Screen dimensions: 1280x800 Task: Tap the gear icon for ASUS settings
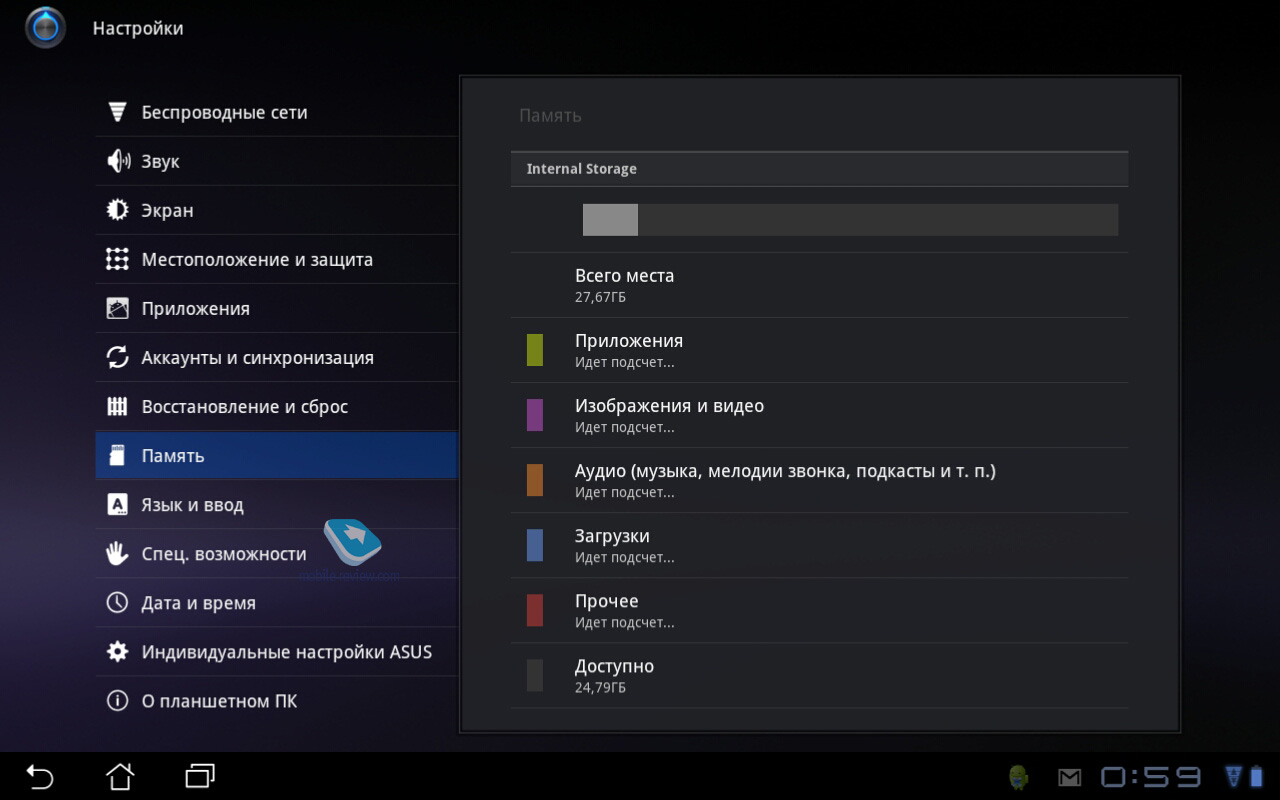[x=118, y=652]
